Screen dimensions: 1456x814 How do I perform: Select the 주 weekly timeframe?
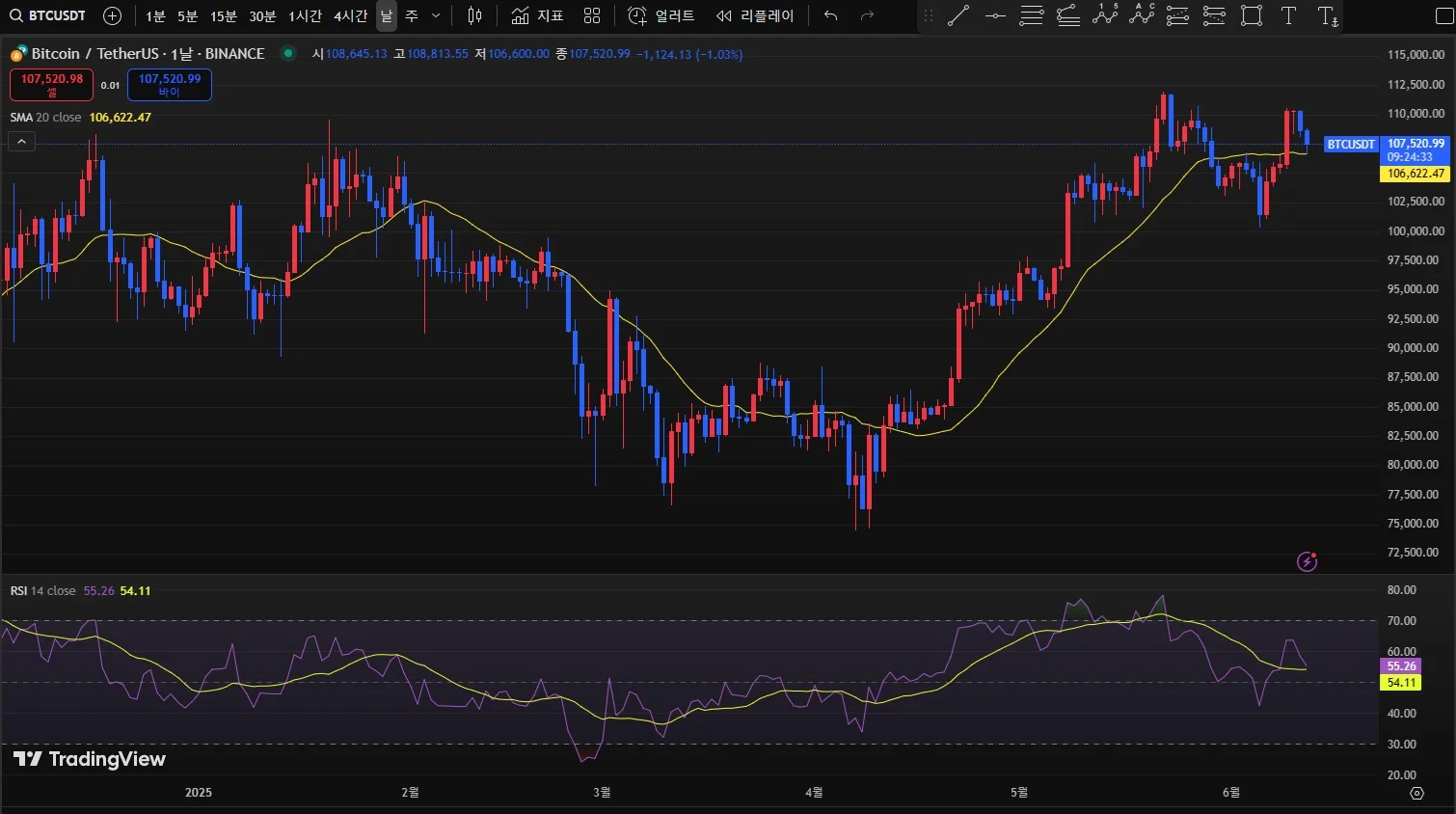[x=412, y=15]
